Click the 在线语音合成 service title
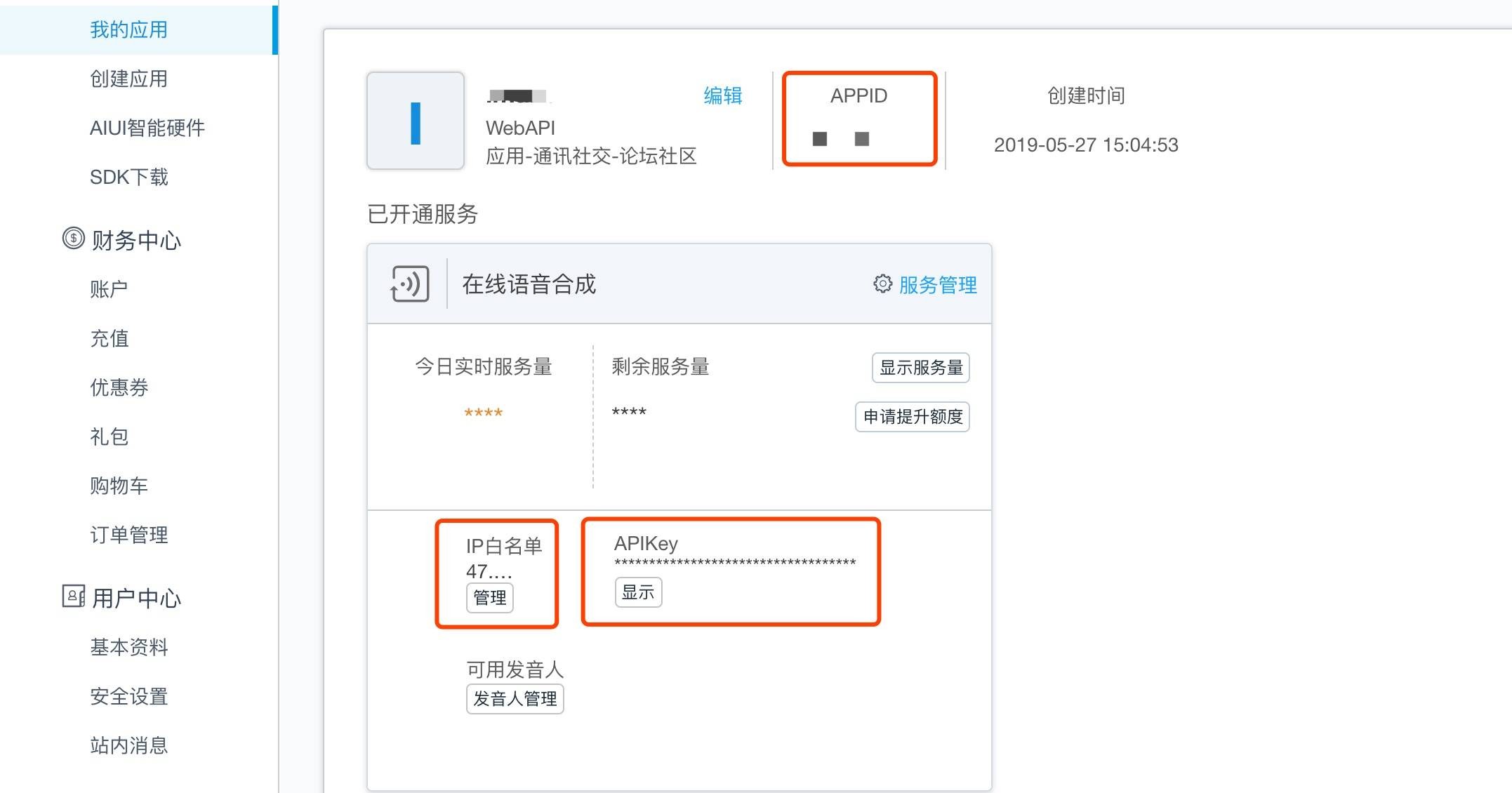1512x793 pixels. coord(529,284)
